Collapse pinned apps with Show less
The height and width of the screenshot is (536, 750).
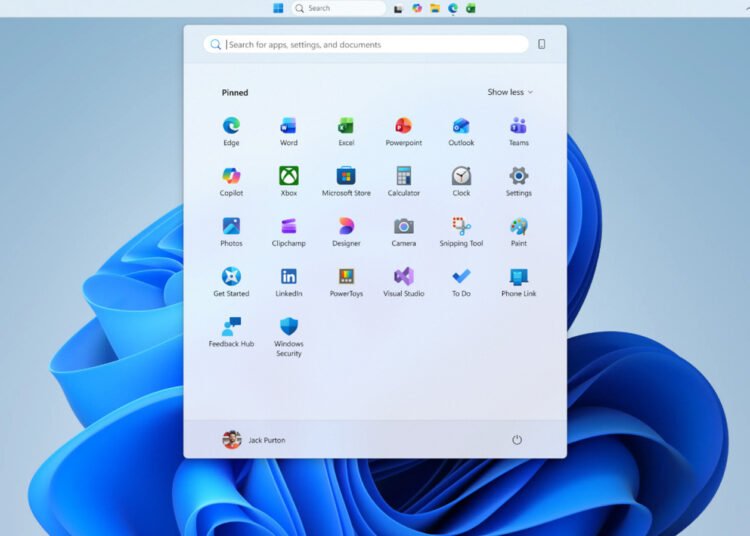click(x=510, y=92)
